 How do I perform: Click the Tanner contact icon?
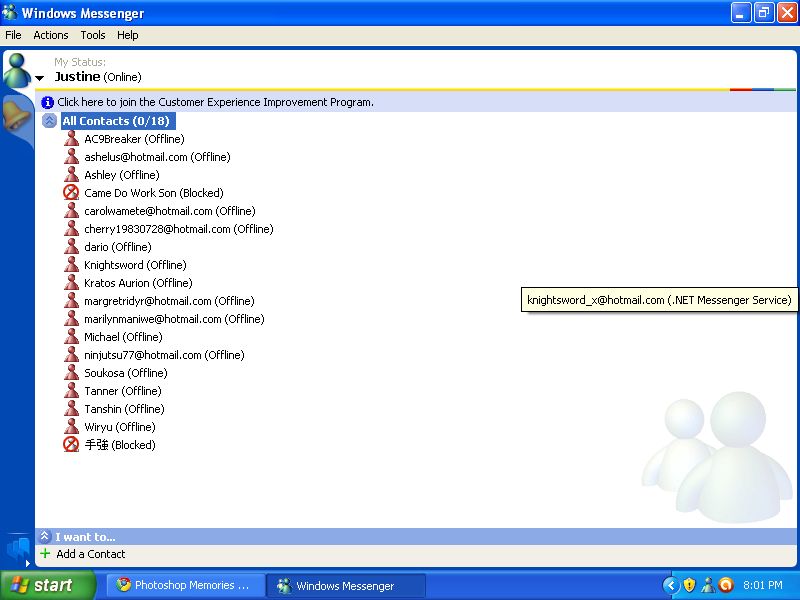[x=71, y=391]
